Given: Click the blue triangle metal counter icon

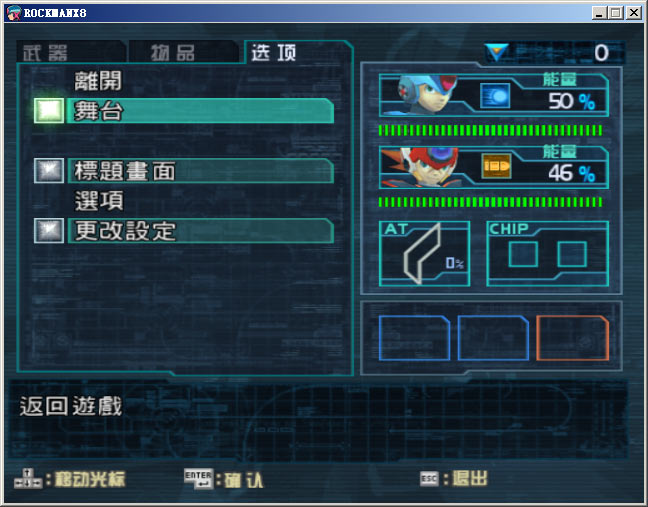Looking at the screenshot, I should pyautogui.click(x=497, y=52).
